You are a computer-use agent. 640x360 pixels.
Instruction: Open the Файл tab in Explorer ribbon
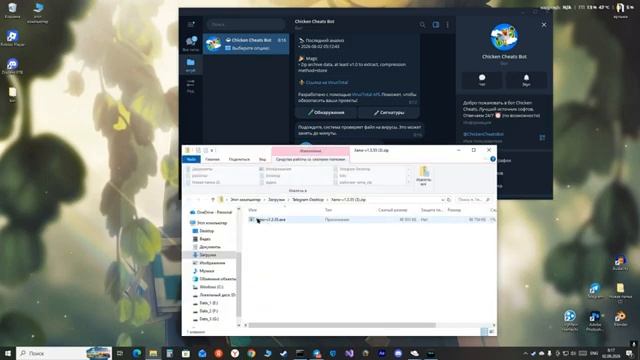191,159
